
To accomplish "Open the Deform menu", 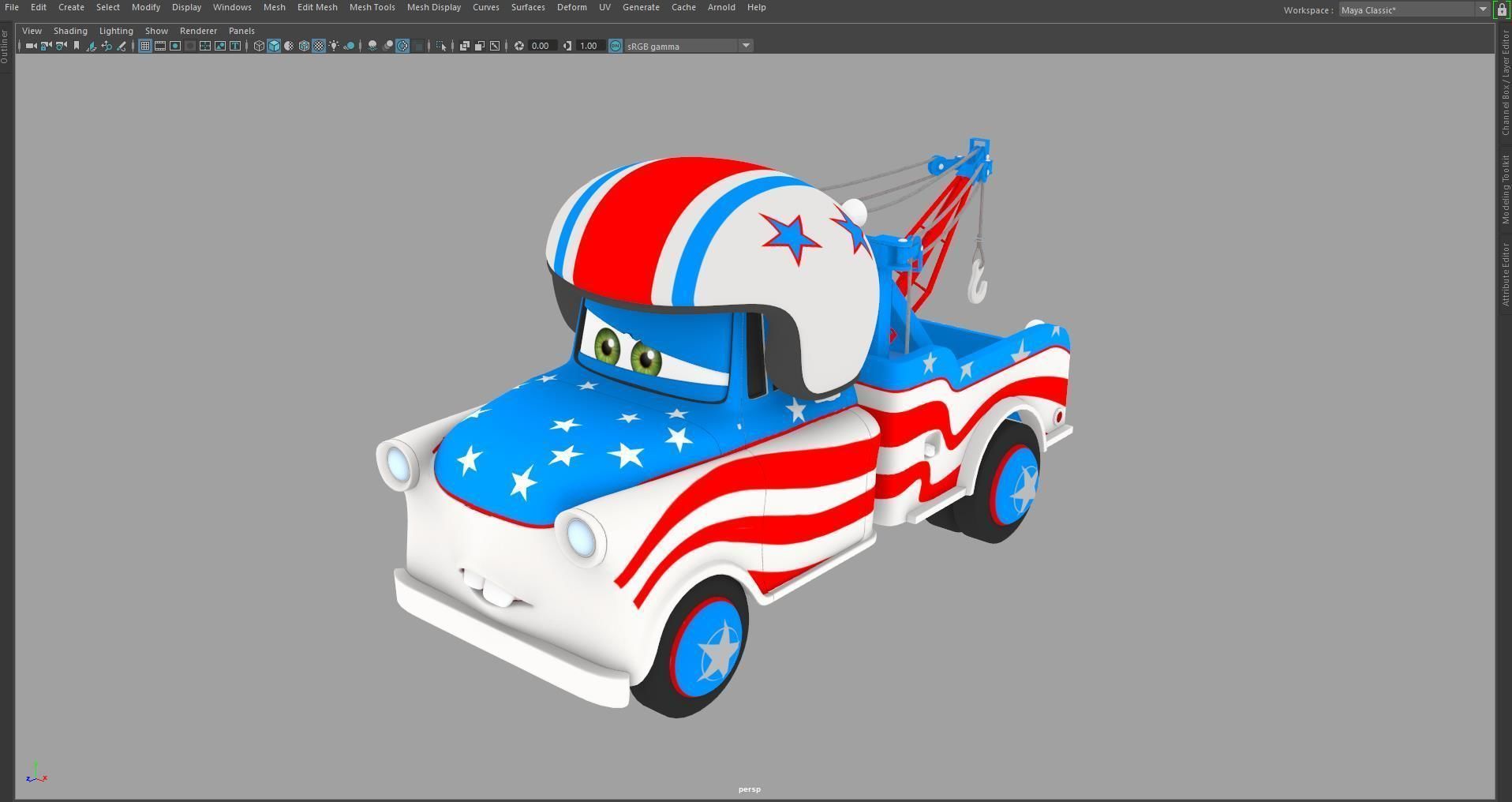I will click(571, 7).
